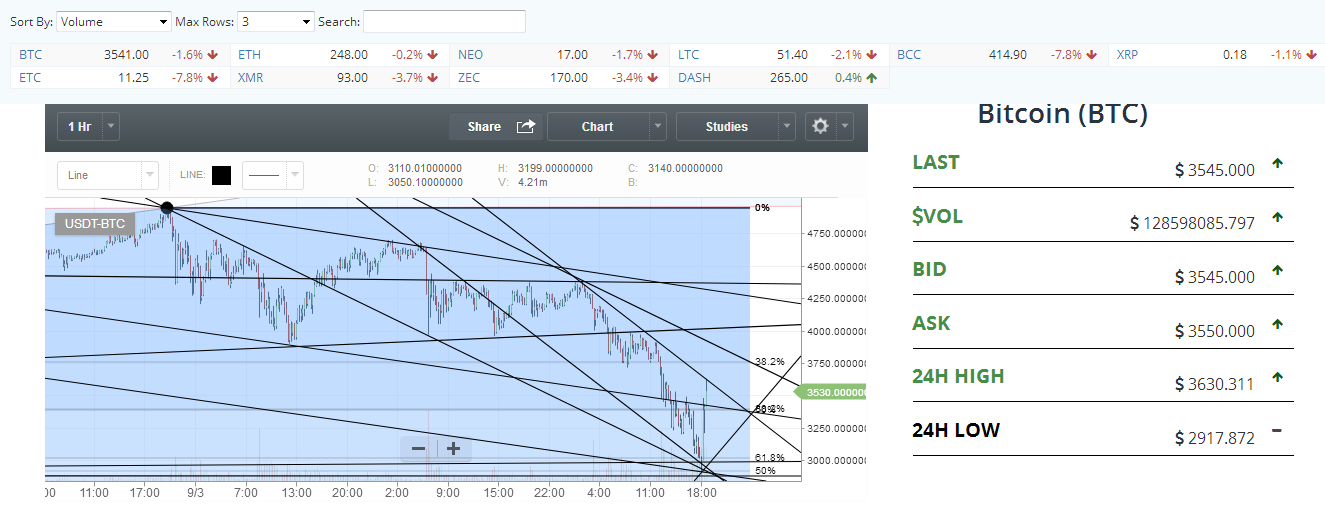
Task: Click the 9/3 date axis label
Action: (x=195, y=493)
